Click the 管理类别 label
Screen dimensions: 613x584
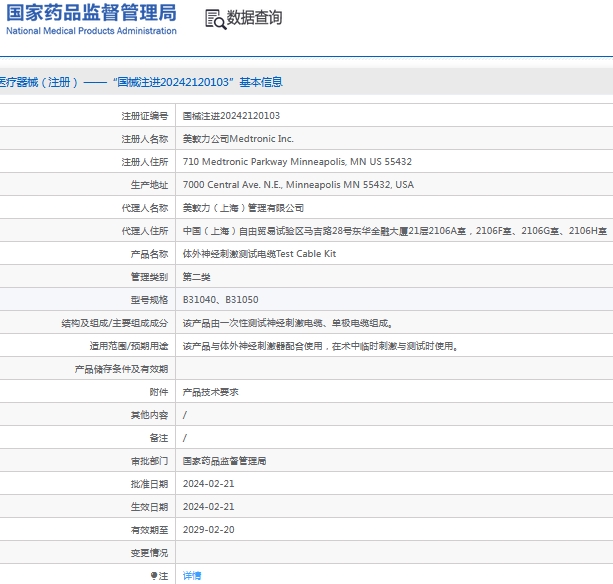click(149, 277)
